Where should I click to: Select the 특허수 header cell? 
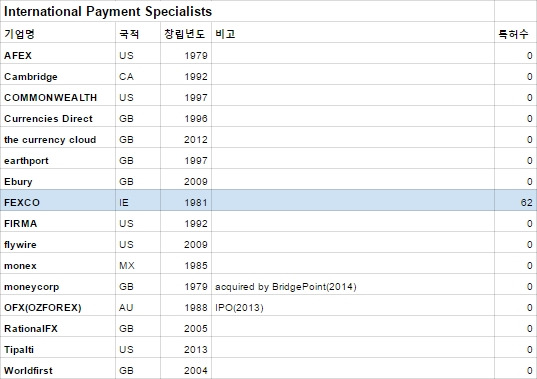pyautogui.click(x=516, y=34)
